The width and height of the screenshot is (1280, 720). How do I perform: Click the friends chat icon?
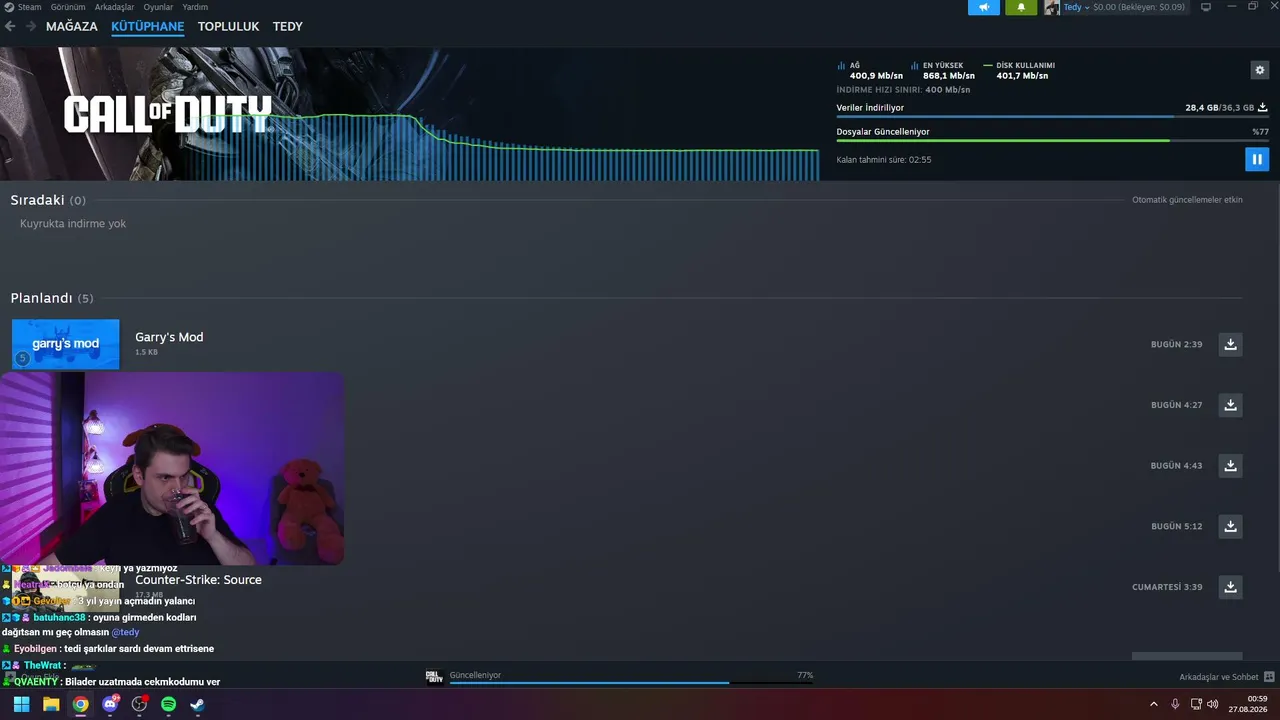tap(1269, 677)
